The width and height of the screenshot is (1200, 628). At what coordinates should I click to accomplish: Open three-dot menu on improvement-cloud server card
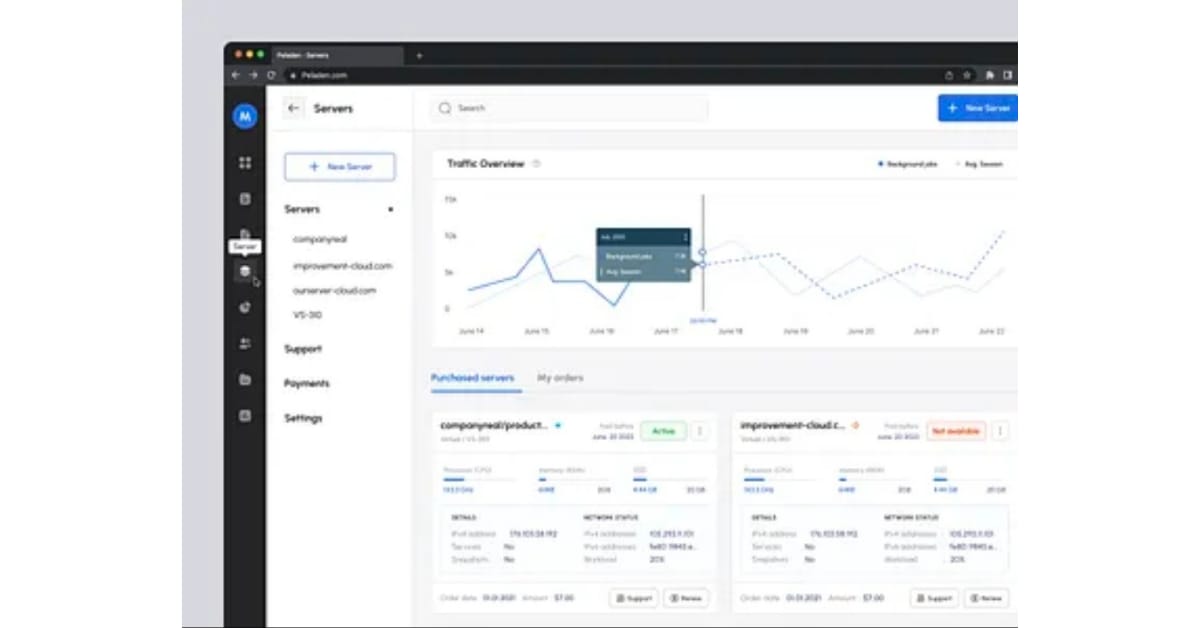coord(999,431)
